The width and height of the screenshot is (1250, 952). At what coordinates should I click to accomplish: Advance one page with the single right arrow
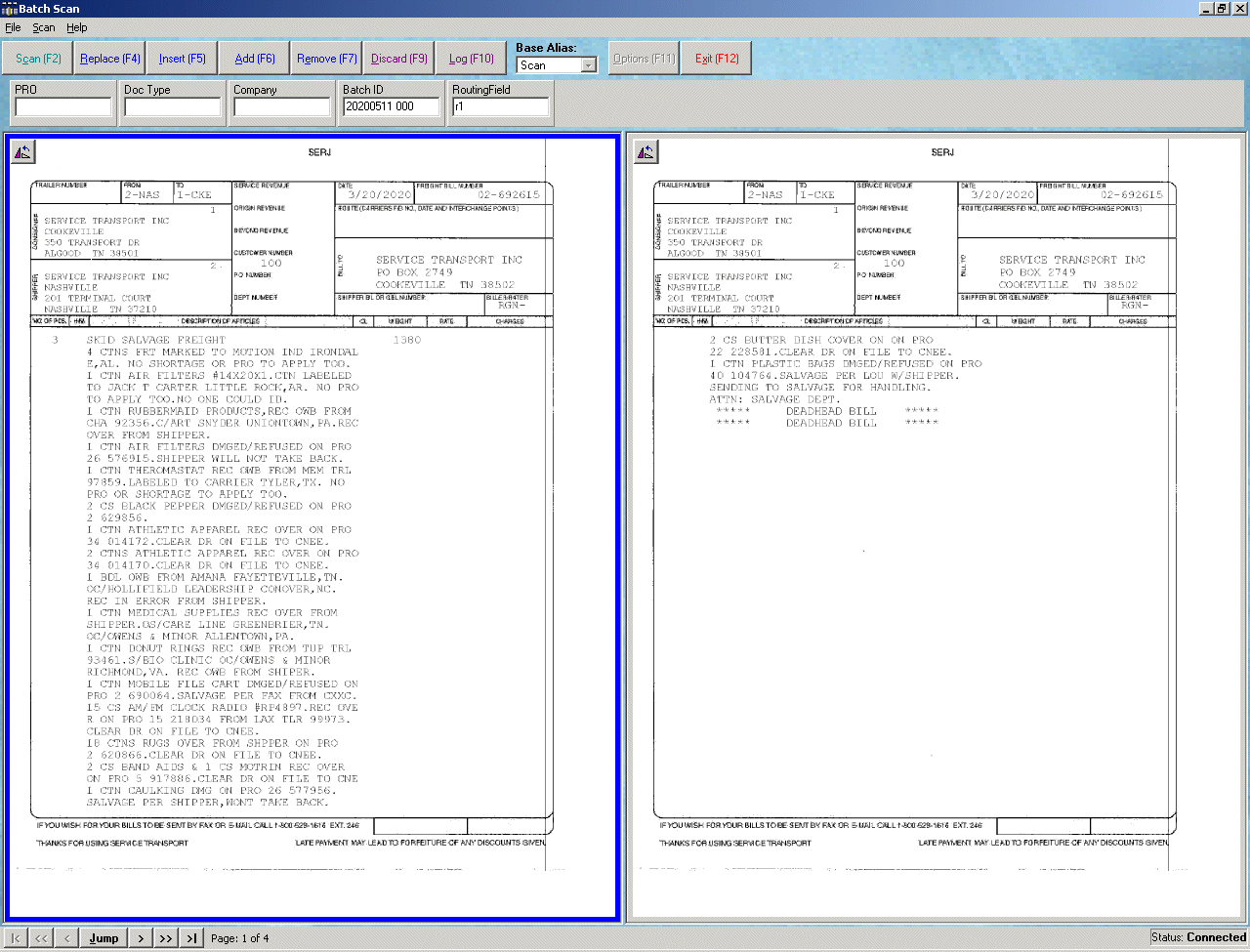(140, 937)
